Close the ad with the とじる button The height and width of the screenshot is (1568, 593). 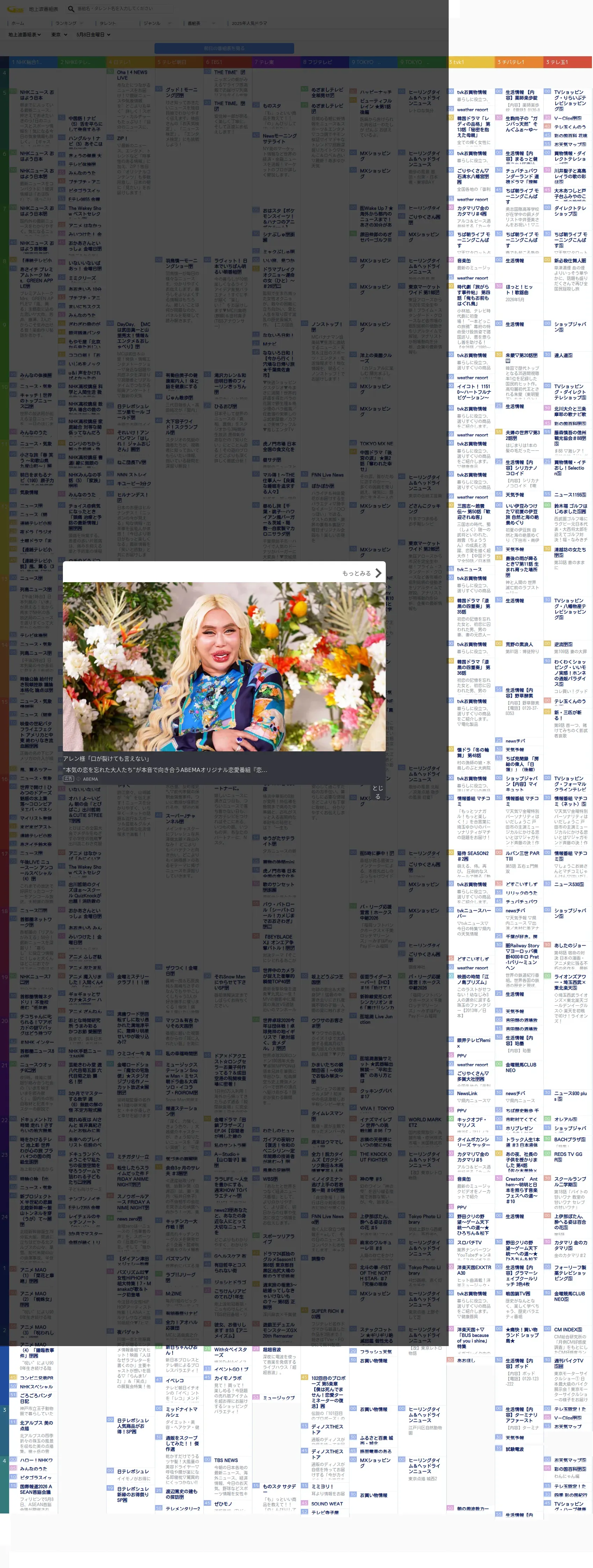377,791
